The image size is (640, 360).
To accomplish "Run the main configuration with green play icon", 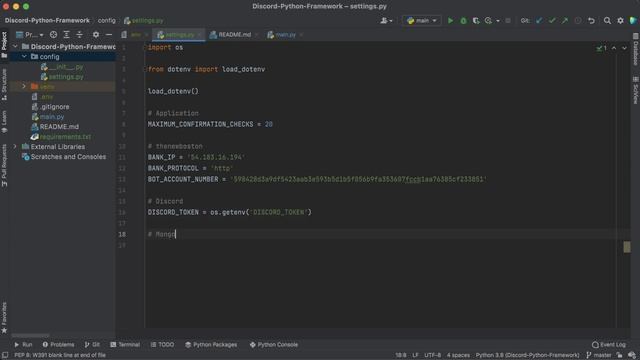I will (450, 20).
